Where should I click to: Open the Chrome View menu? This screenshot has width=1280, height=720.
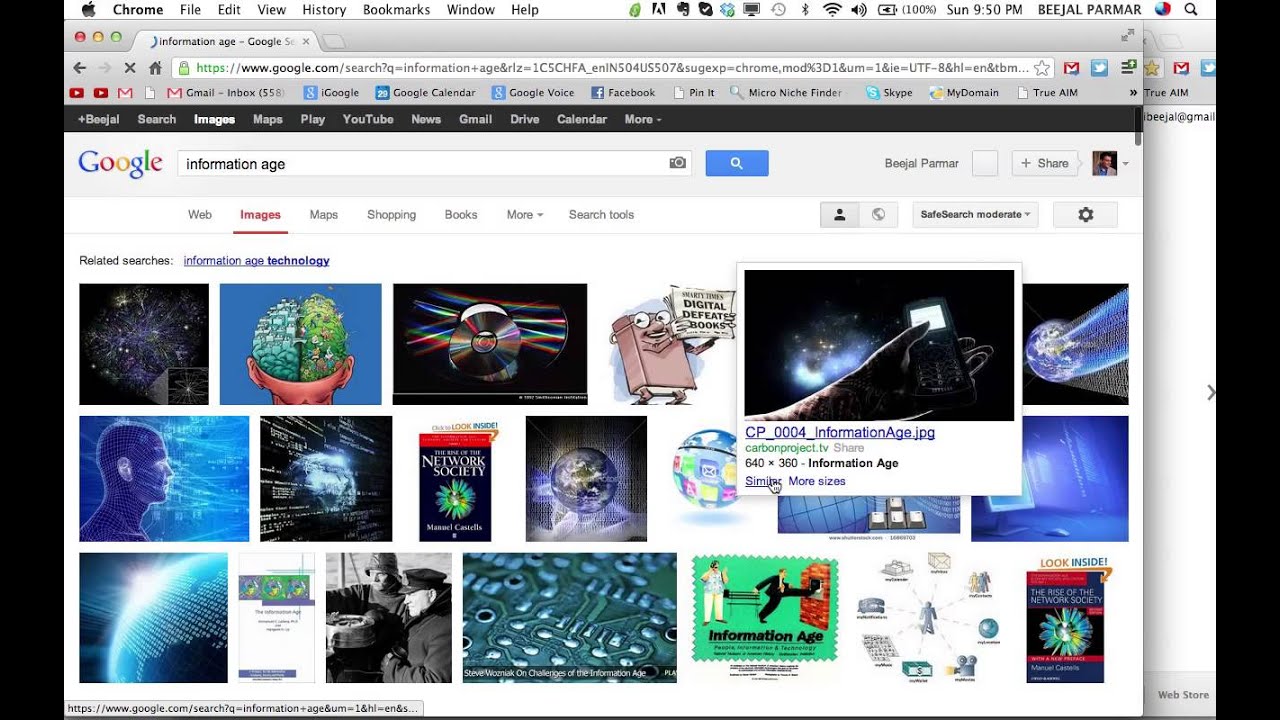(x=271, y=10)
